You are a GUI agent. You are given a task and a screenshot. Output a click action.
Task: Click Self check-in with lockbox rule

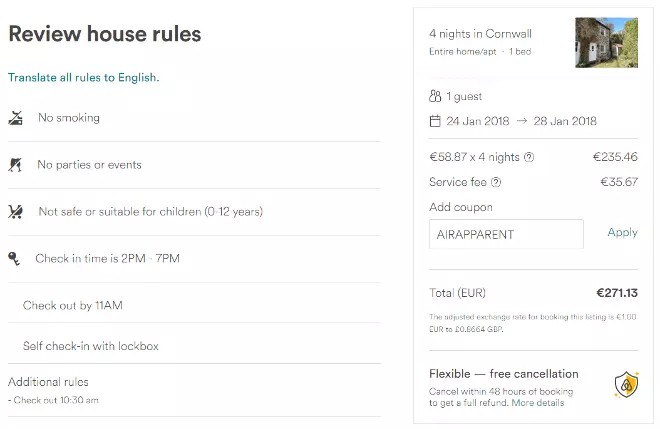(90, 346)
